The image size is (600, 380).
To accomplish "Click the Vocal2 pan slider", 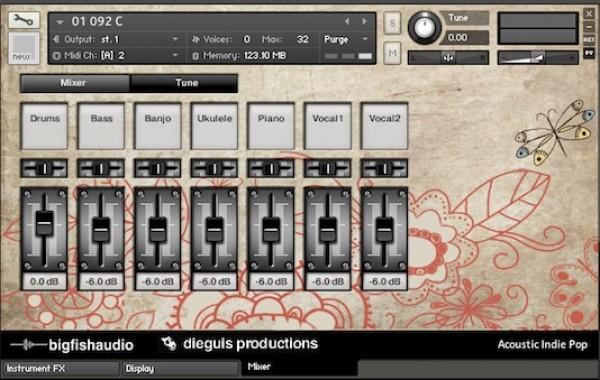I will point(384,168).
